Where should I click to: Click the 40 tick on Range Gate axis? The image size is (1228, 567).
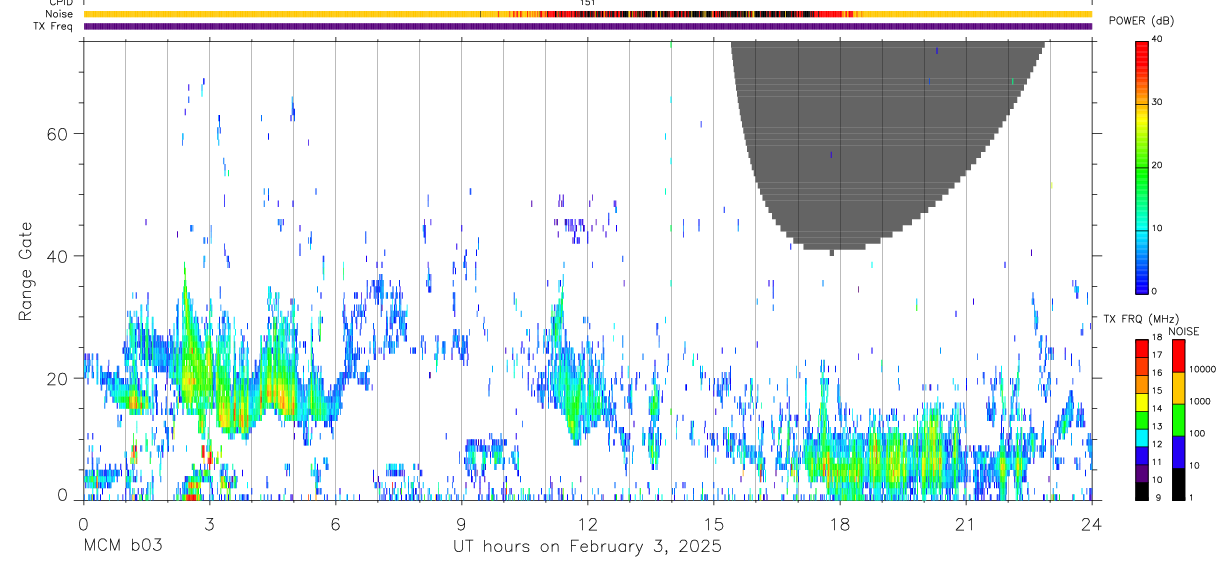click(x=58, y=256)
